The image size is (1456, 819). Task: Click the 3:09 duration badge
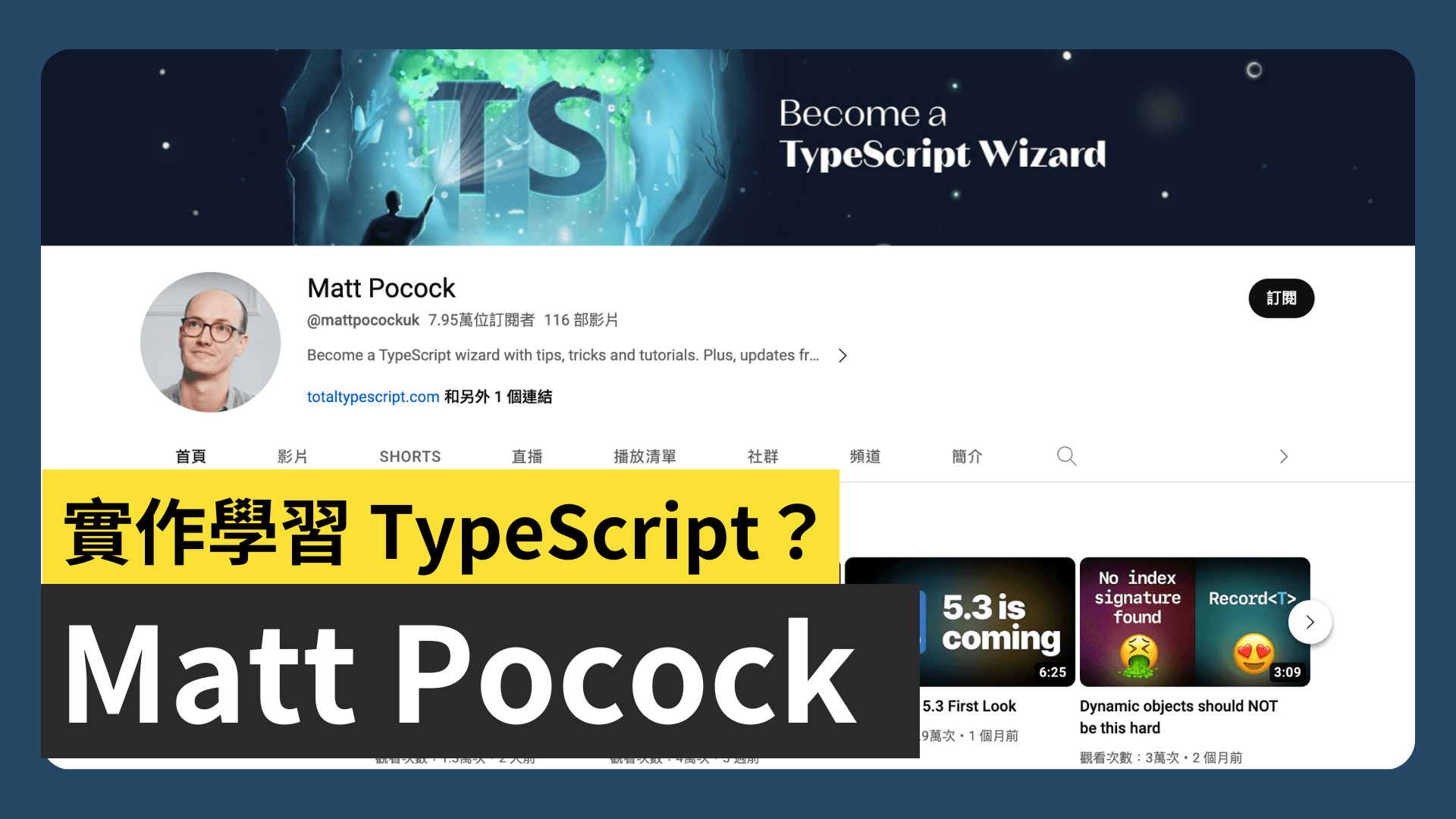click(x=1287, y=672)
